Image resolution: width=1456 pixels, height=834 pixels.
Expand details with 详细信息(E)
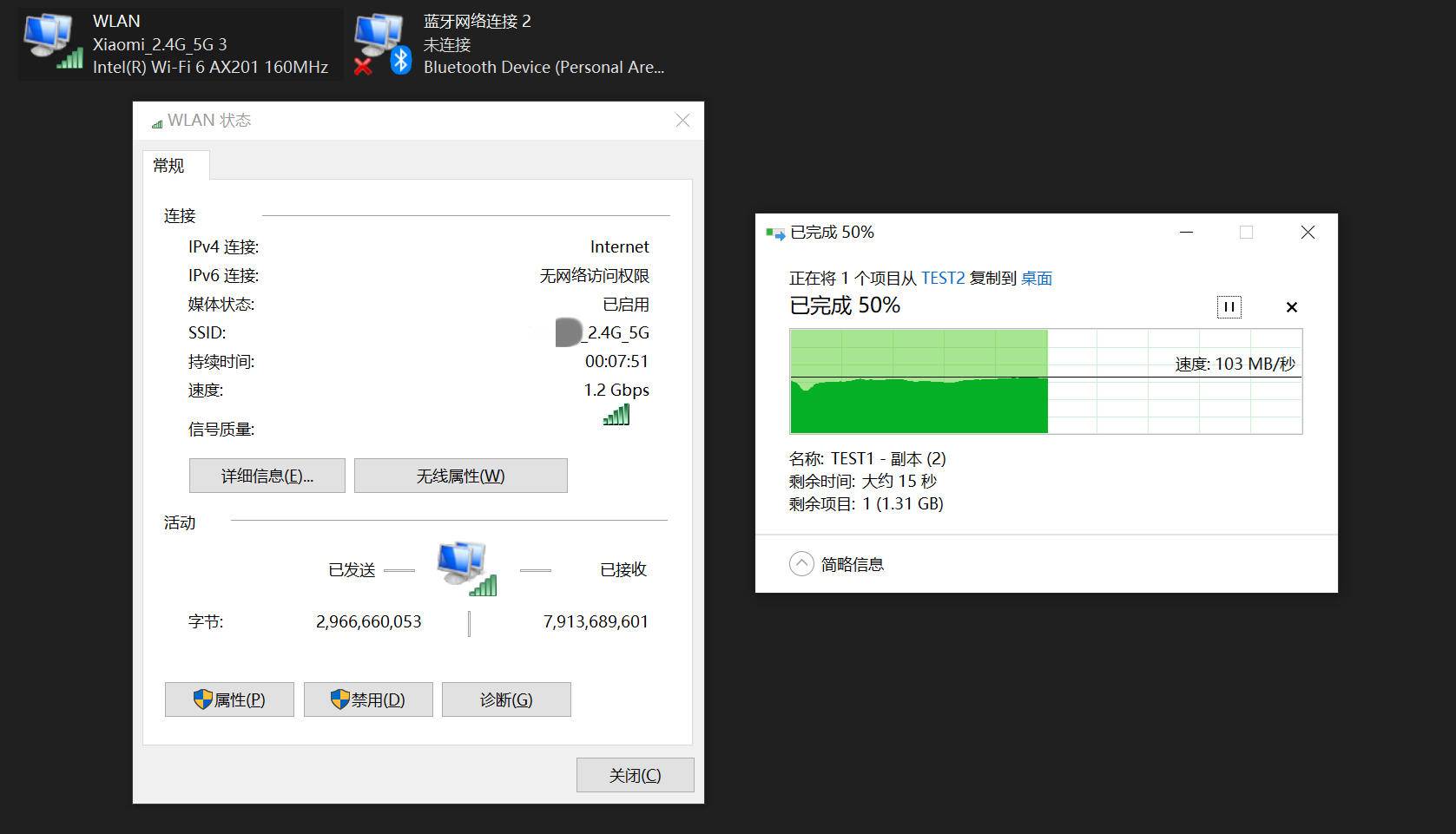coord(267,476)
